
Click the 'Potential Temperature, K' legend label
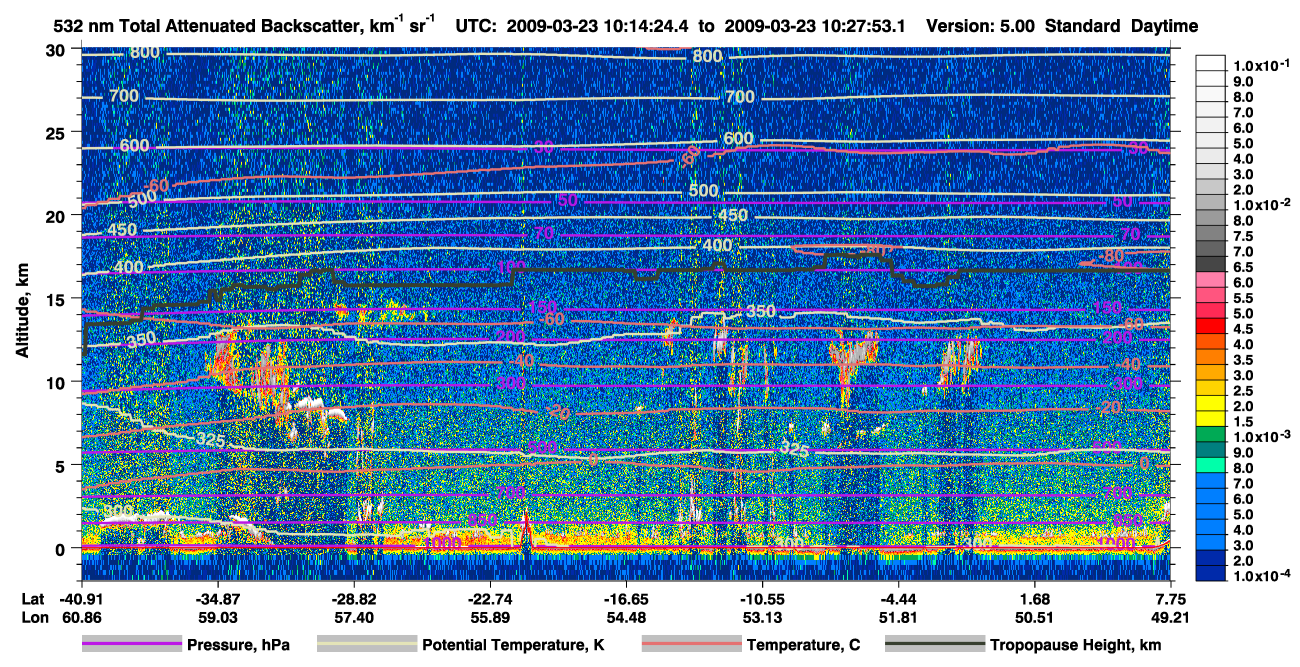(x=513, y=645)
